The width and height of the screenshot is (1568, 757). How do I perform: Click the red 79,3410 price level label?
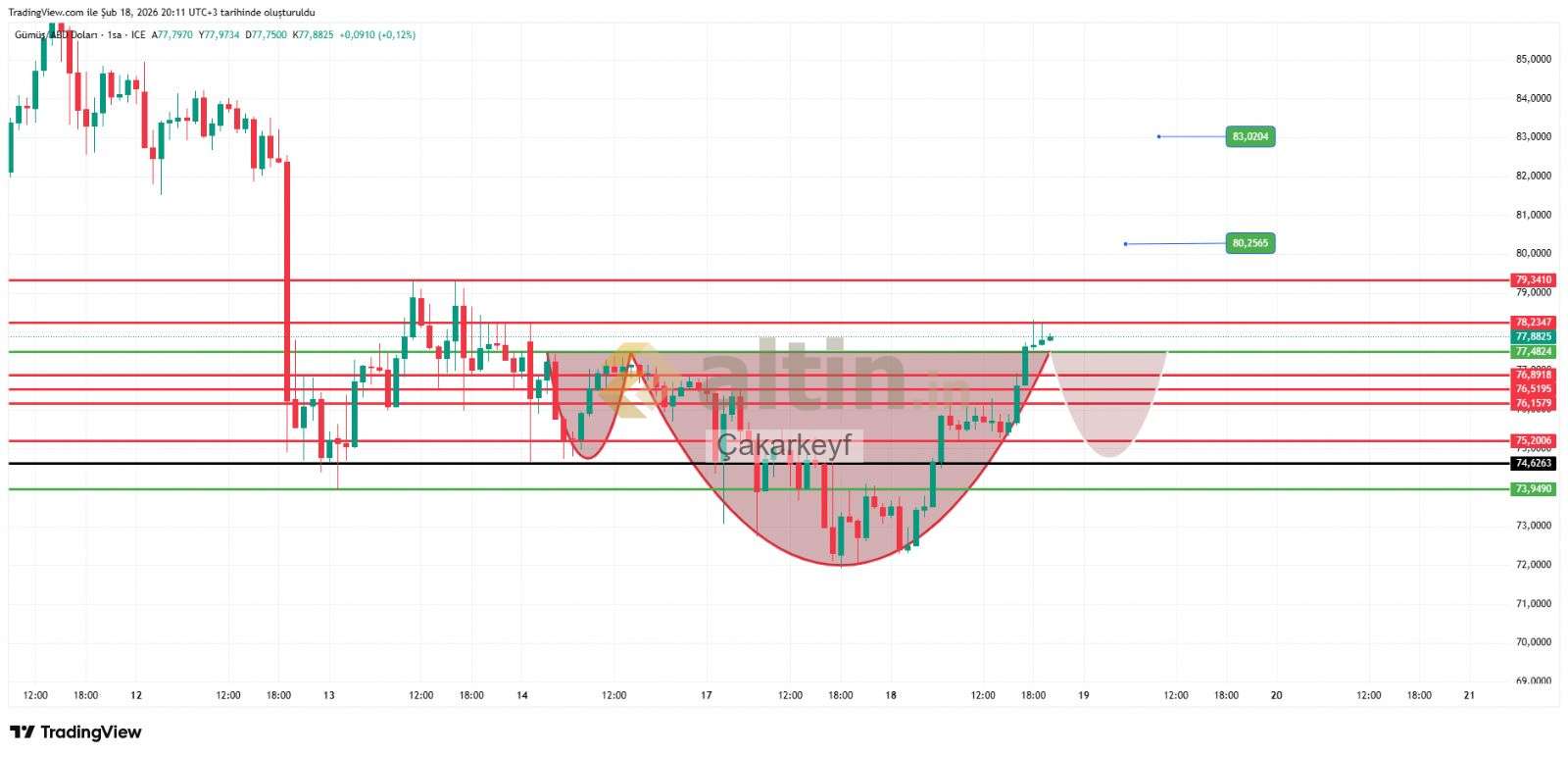(x=1534, y=280)
